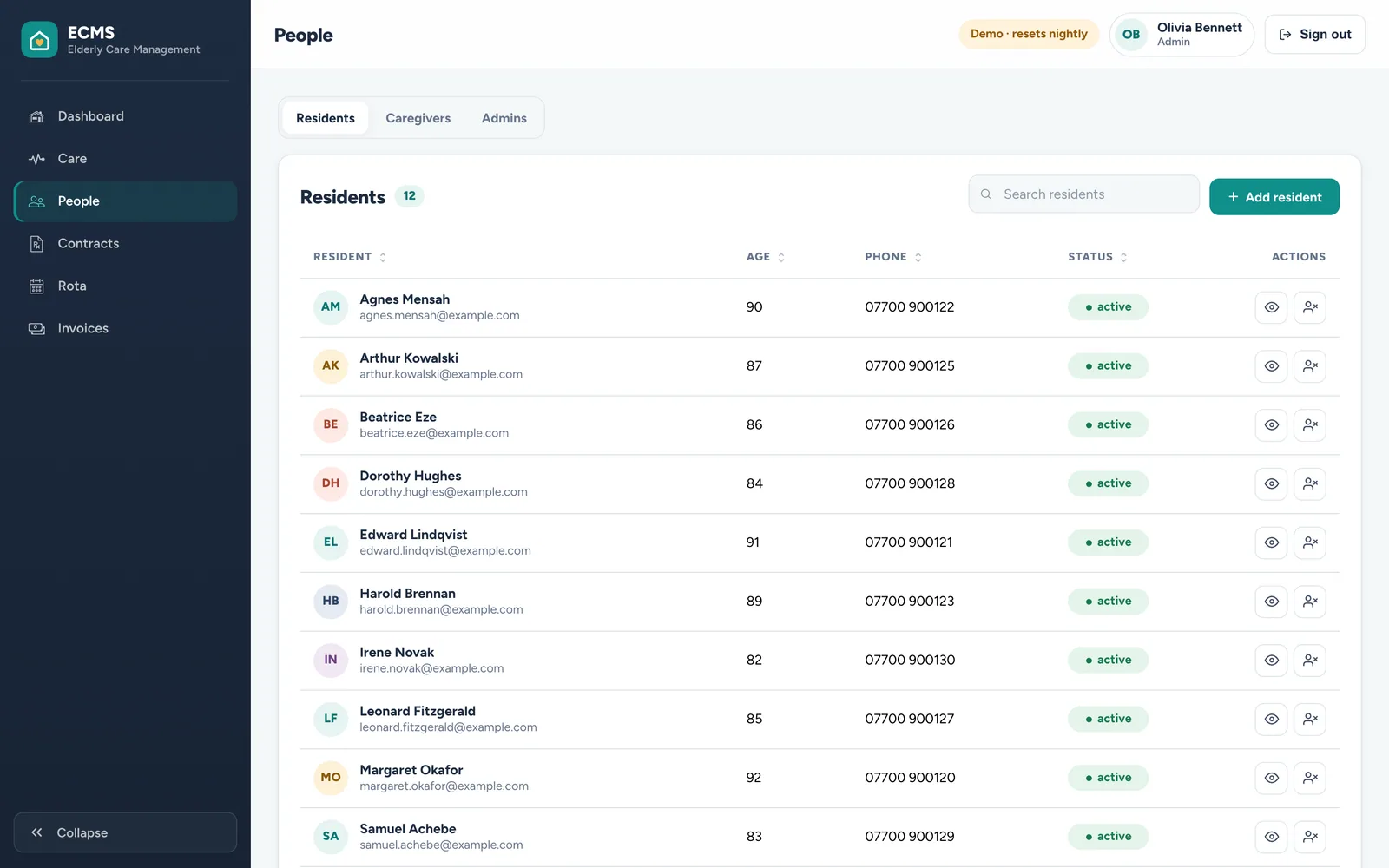1389x868 pixels.
Task: Click the Search residents field
Action: (1083, 194)
